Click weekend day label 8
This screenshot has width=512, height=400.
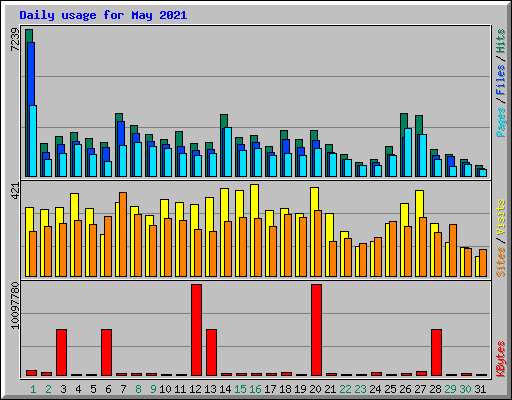point(138,389)
